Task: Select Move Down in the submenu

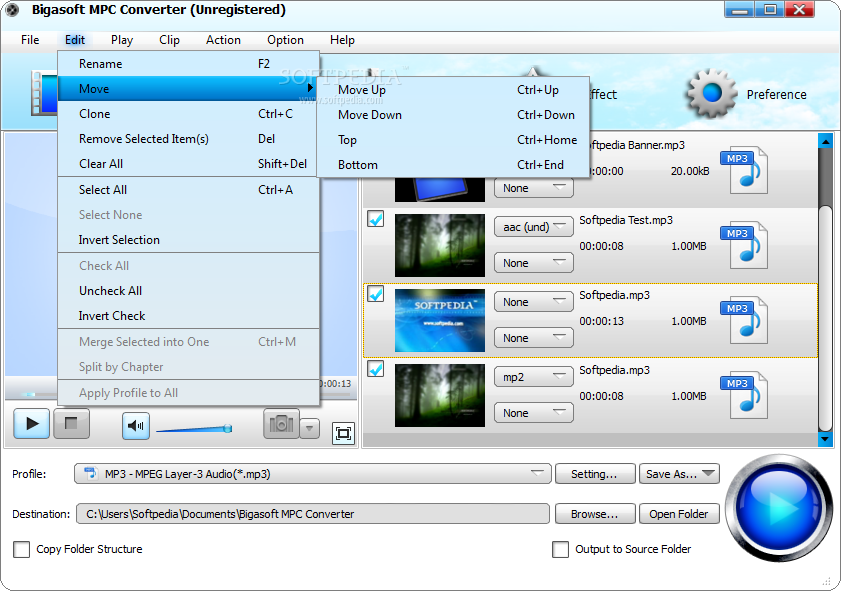Action: (453, 115)
